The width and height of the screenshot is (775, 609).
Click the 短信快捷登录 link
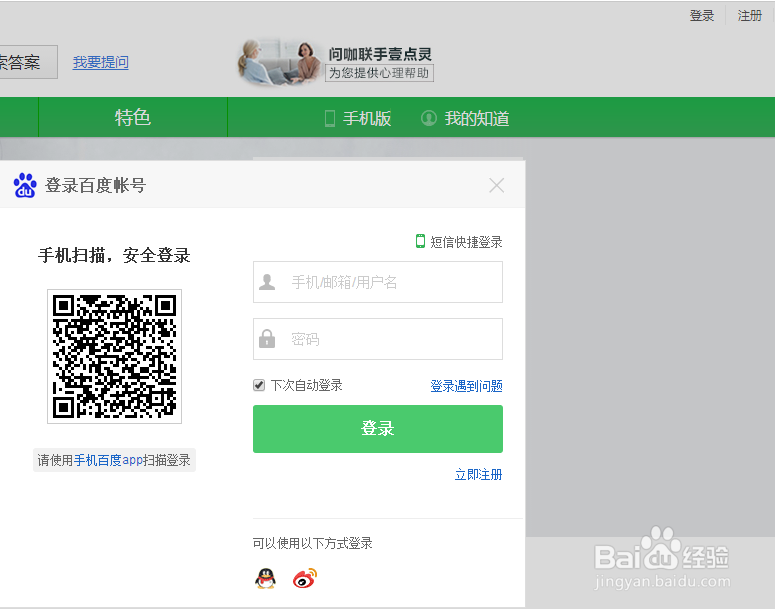[x=466, y=242]
